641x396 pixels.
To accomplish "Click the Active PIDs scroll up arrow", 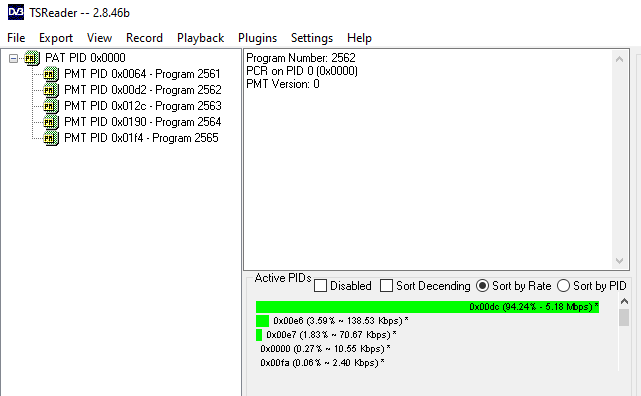I will pyautogui.click(x=624, y=302).
